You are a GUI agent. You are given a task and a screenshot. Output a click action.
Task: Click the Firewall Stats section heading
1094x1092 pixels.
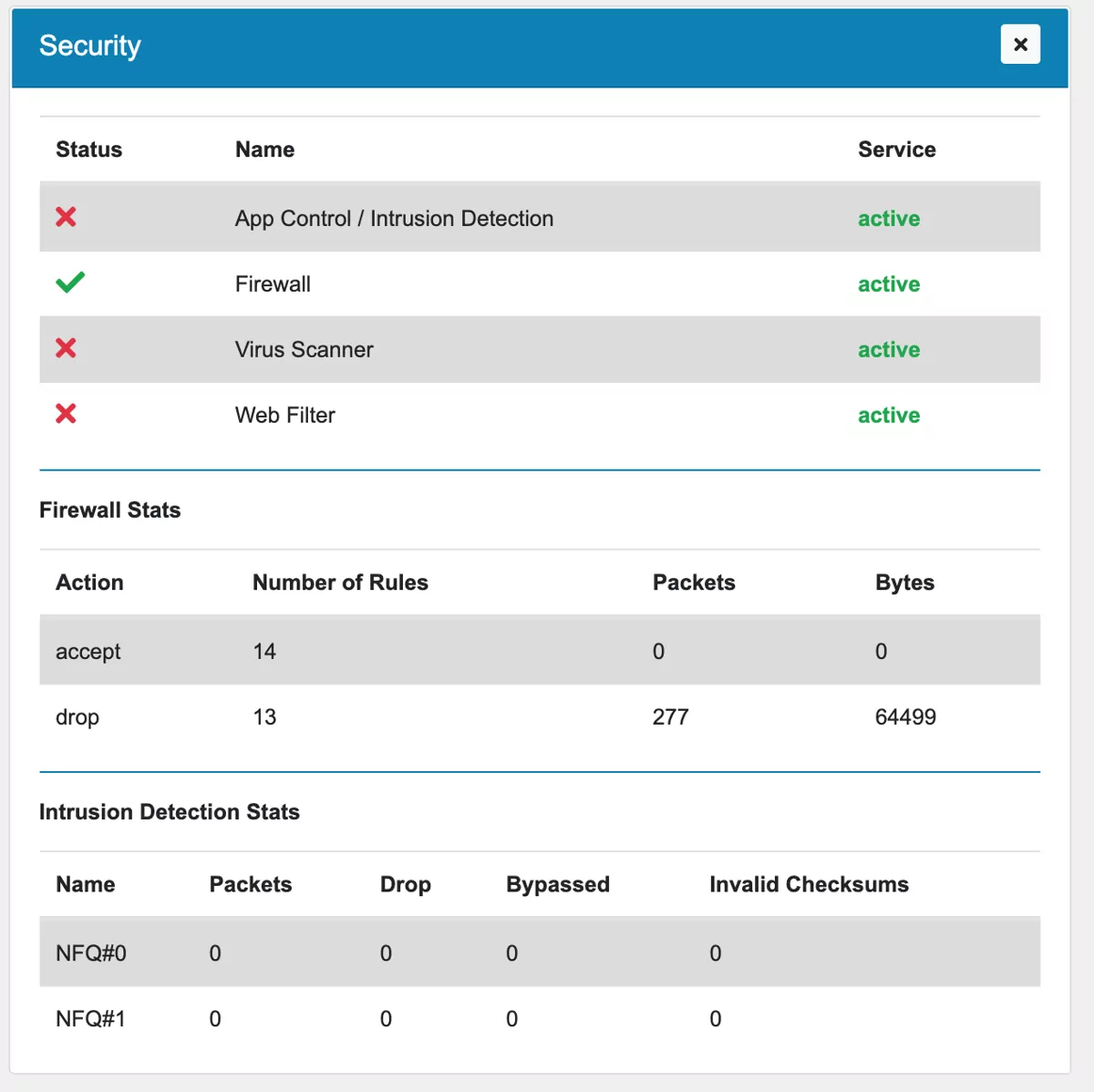tap(109, 510)
